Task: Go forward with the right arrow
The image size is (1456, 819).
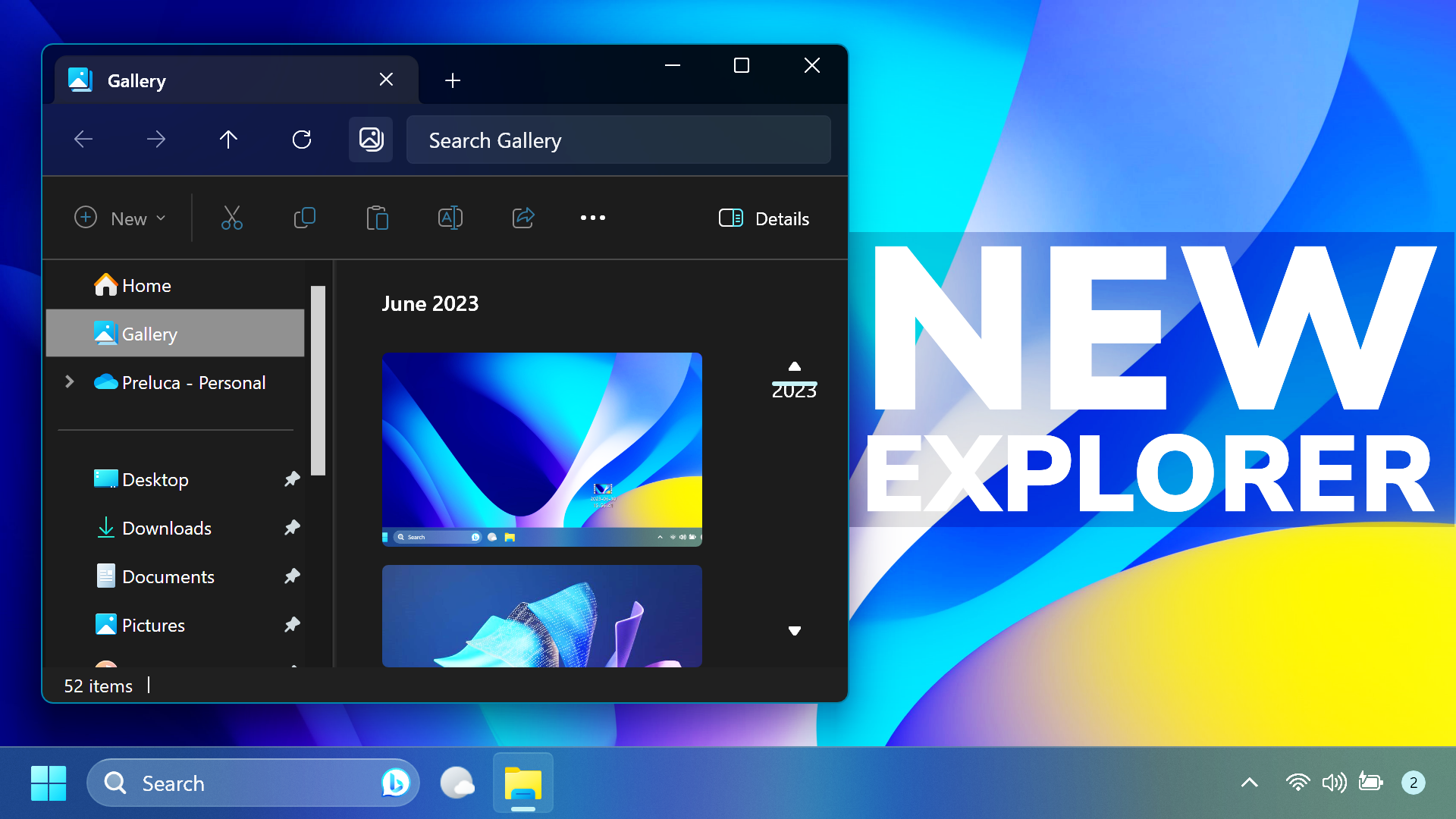Action: [156, 140]
